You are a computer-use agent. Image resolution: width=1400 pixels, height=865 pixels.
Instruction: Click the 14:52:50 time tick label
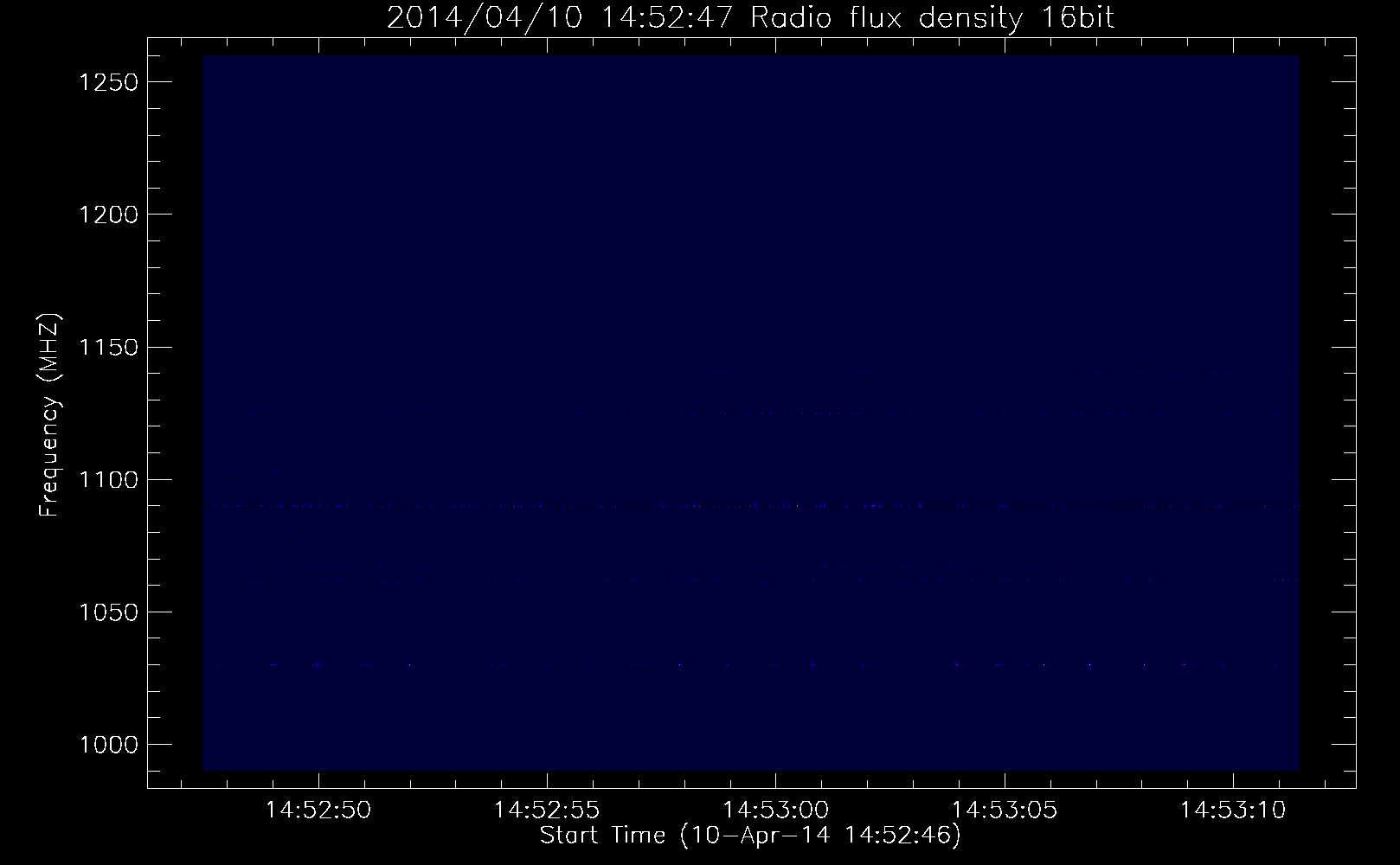pyautogui.click(x=318, y=811)
